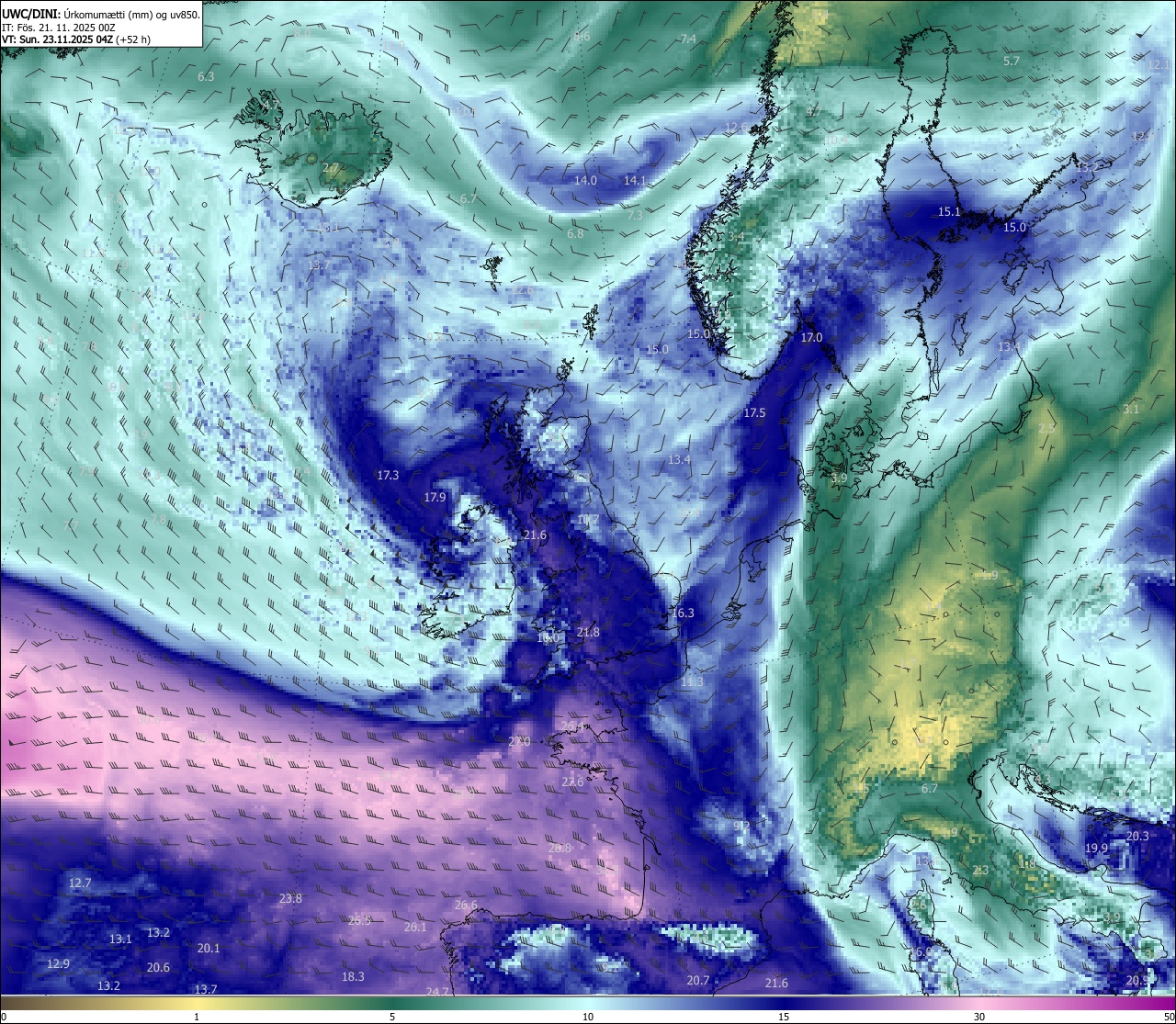
Task: Click the 2.7 value over Iceland
Action: pyautogui.click(x=331, y=167)
